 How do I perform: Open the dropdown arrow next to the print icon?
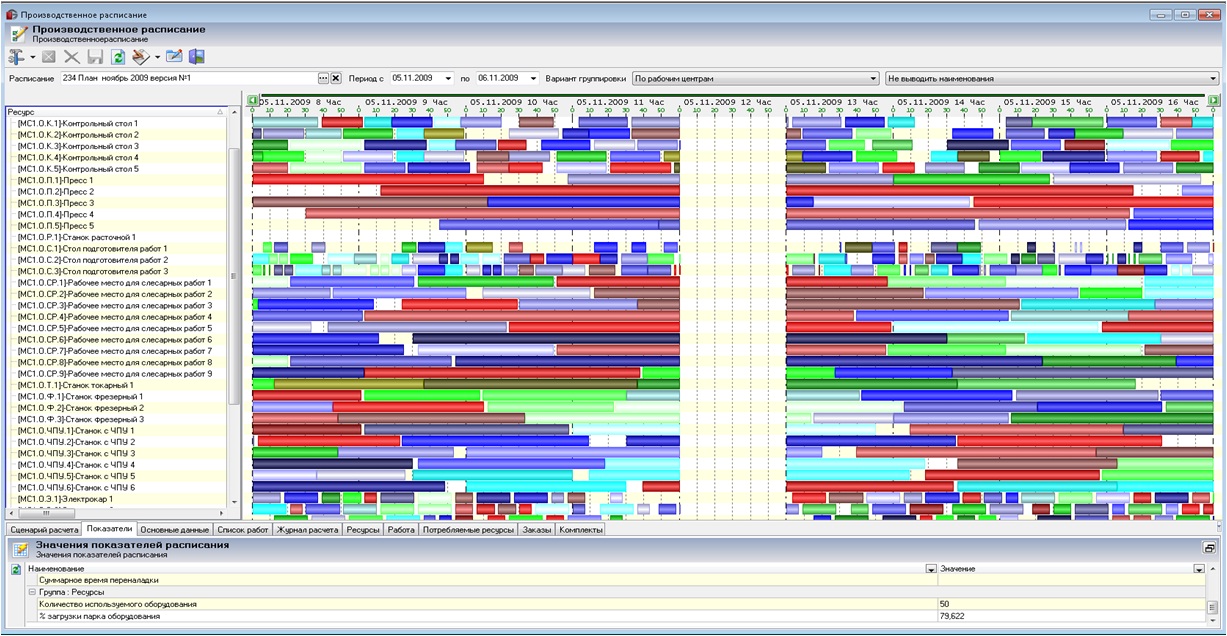[157, 57]
